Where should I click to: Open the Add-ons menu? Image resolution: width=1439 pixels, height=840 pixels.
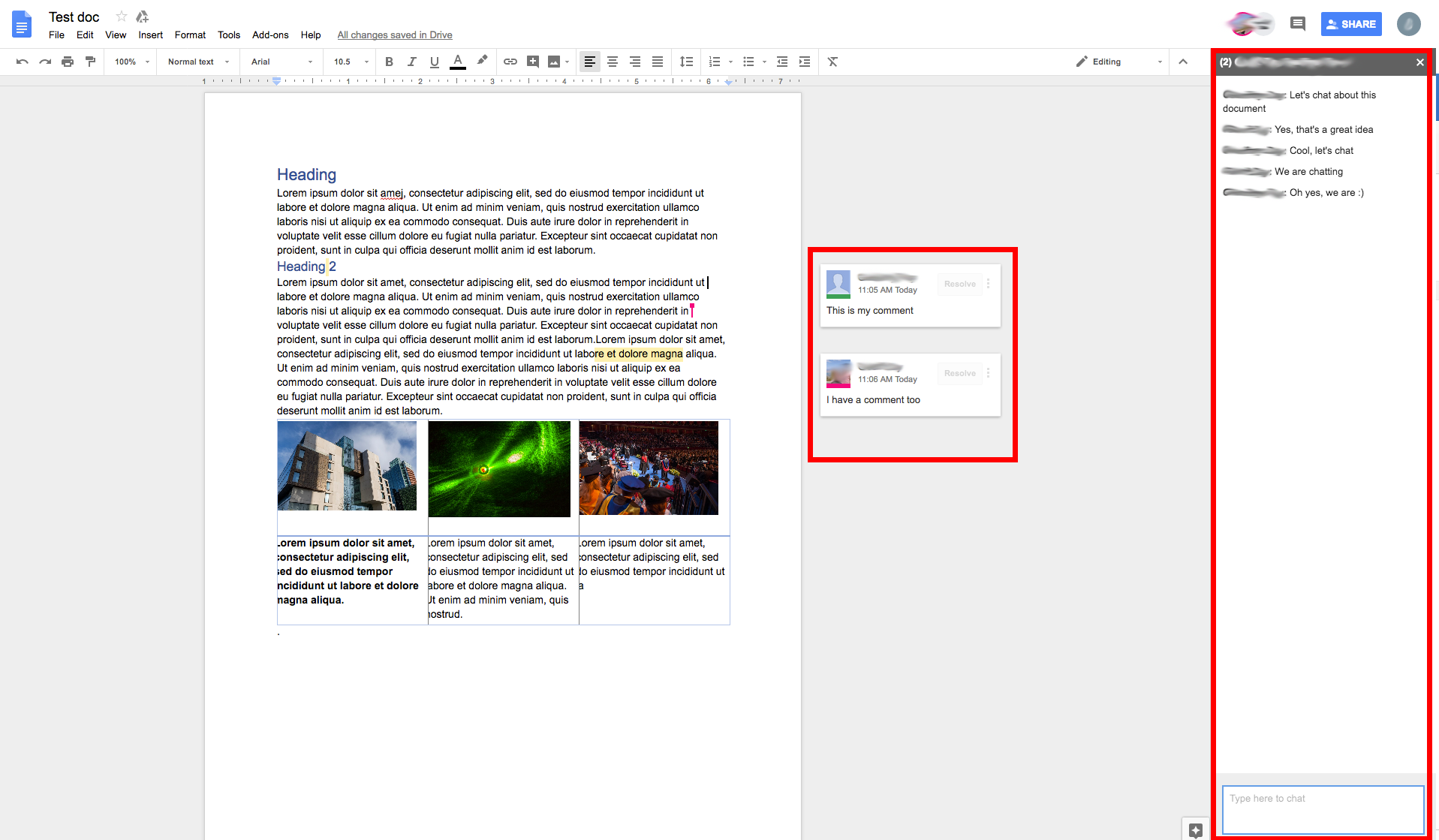click(270, 35)
